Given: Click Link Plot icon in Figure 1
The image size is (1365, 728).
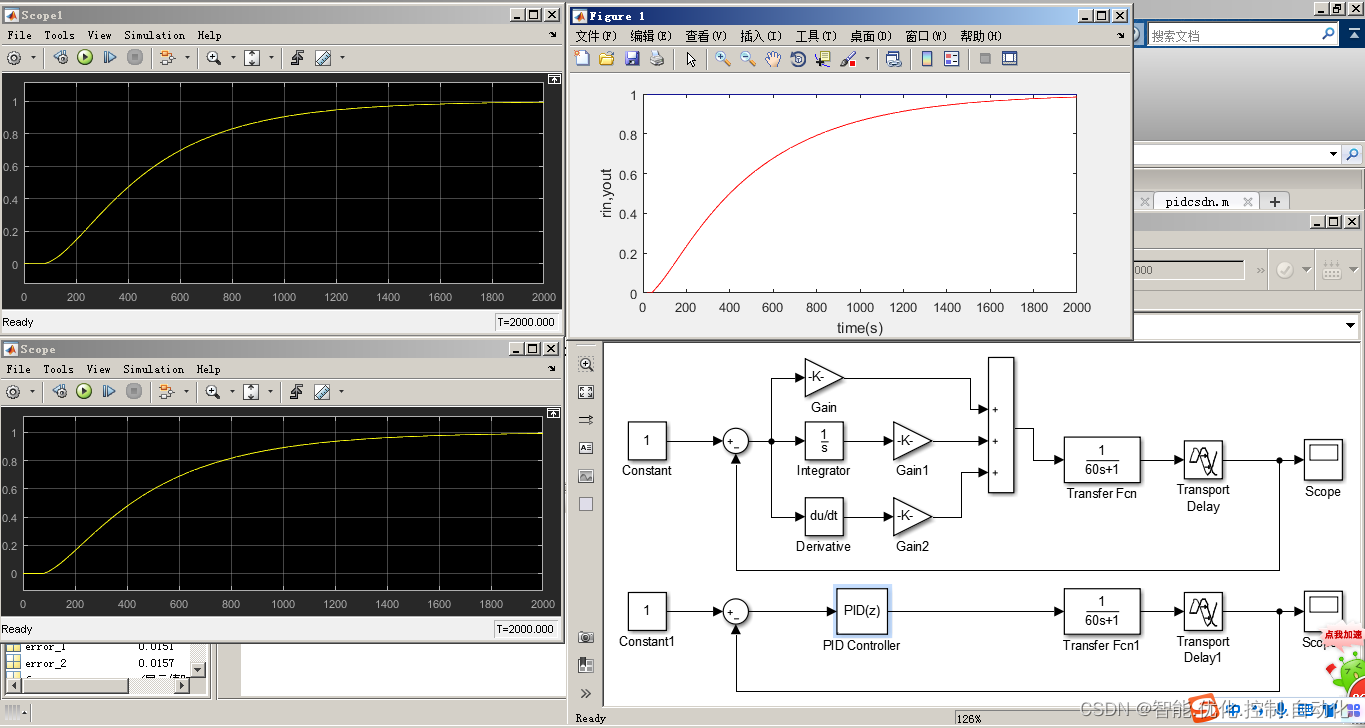Looking at the screenshot, I should 893,59.
